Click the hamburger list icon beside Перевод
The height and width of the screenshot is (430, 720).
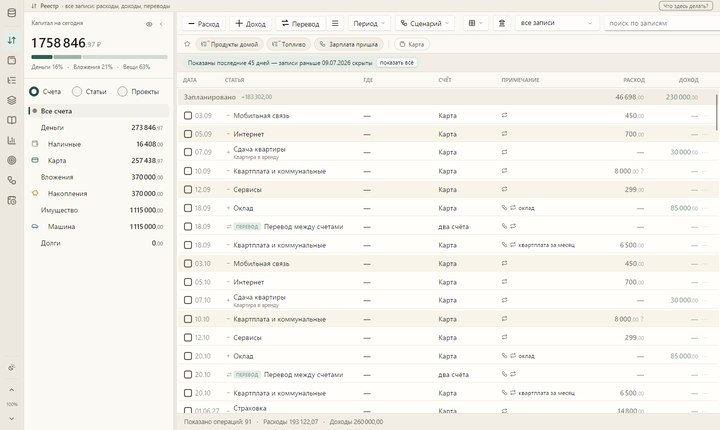[335, 23]
